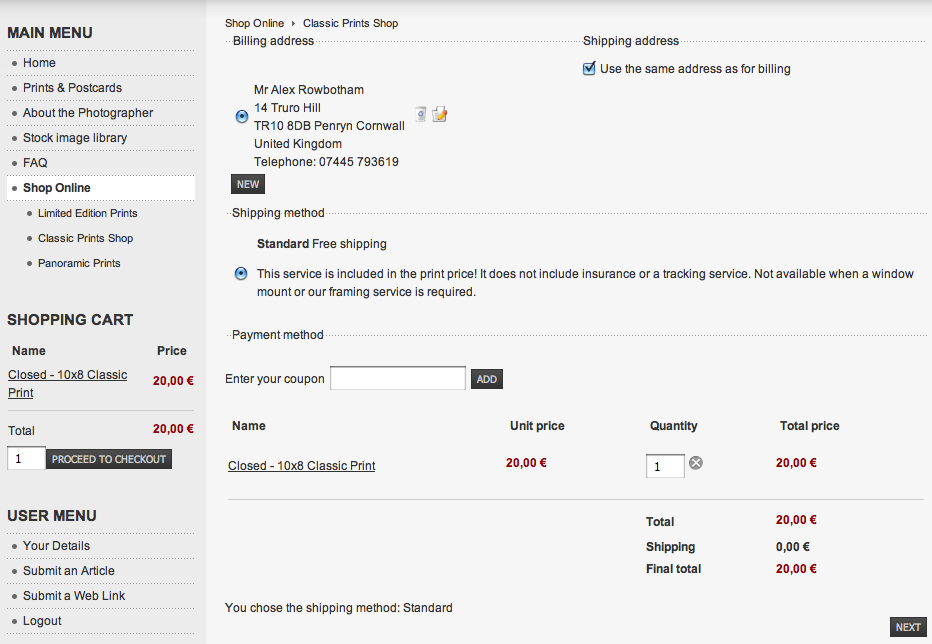
Task: Edit billing address with the pencil icon
Action: pyautogui.click(x=439, y=114)
